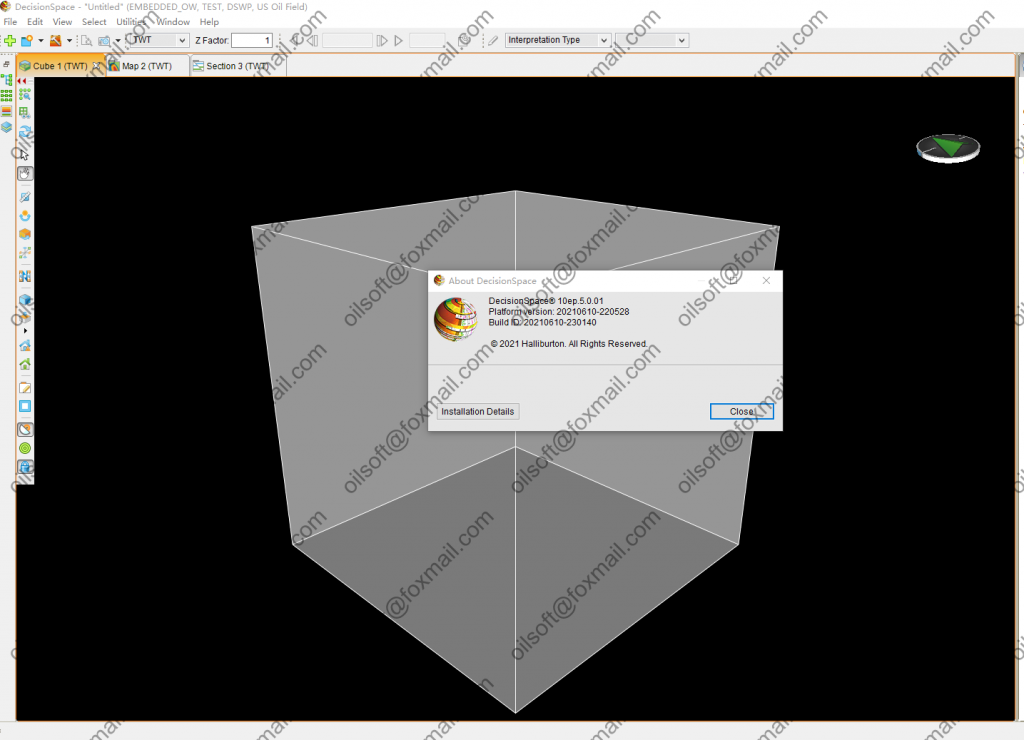Click the blue and orange well panels icon
The image size is (1024, 740).
(x=25, y=276)
